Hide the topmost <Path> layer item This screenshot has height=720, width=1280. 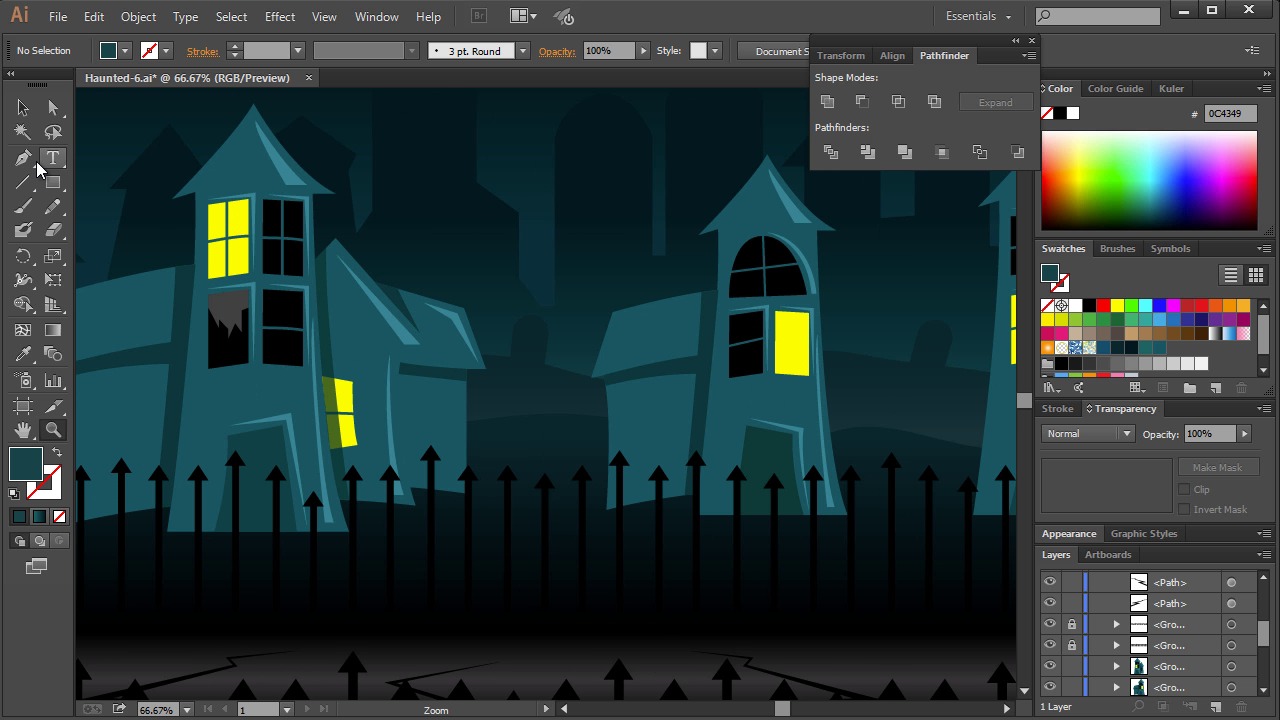point(1049,582)
